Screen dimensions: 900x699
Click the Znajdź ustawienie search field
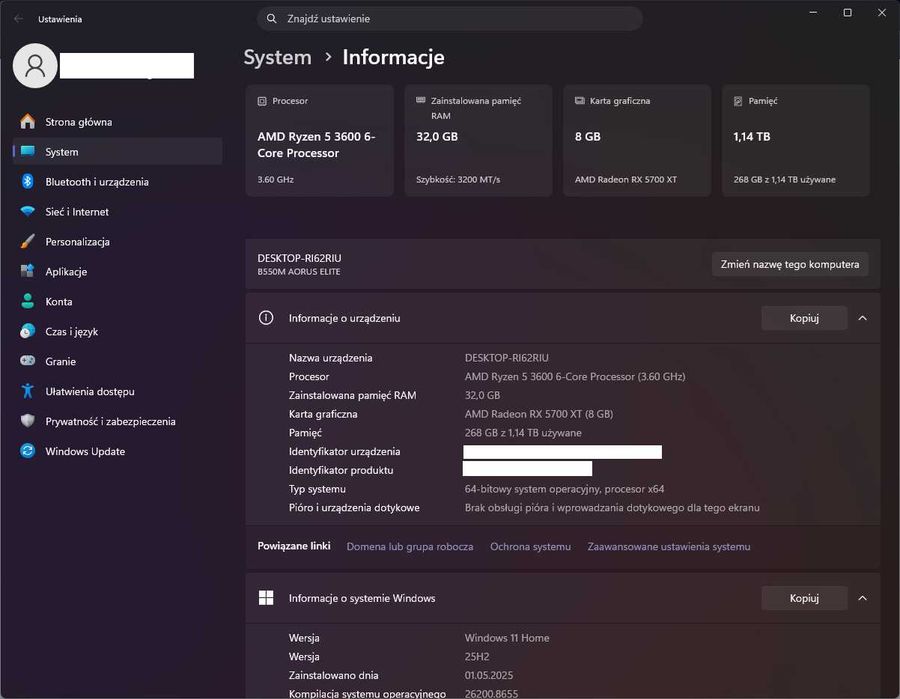449,18
